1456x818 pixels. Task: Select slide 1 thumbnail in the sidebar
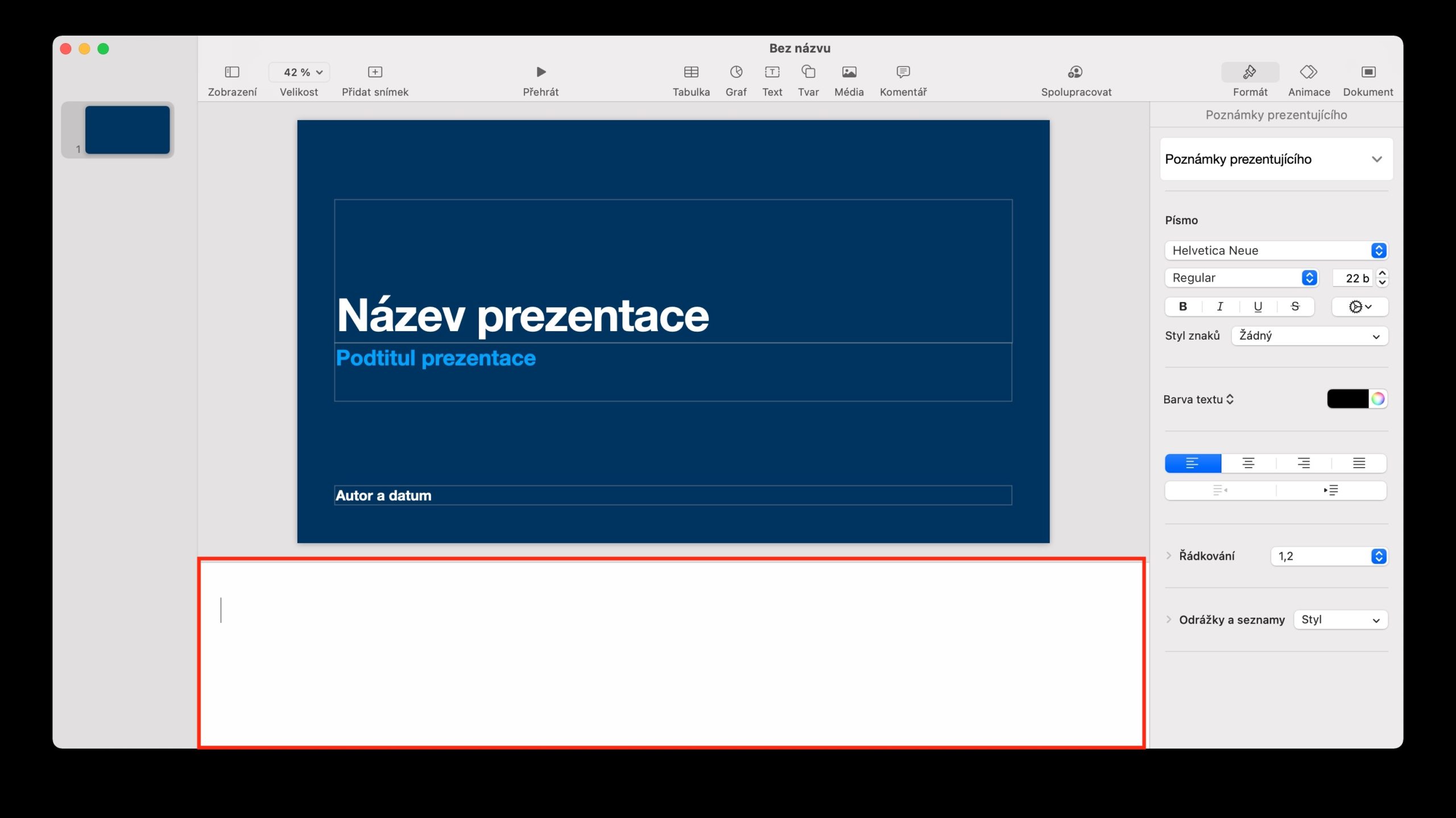coord(127,129)
